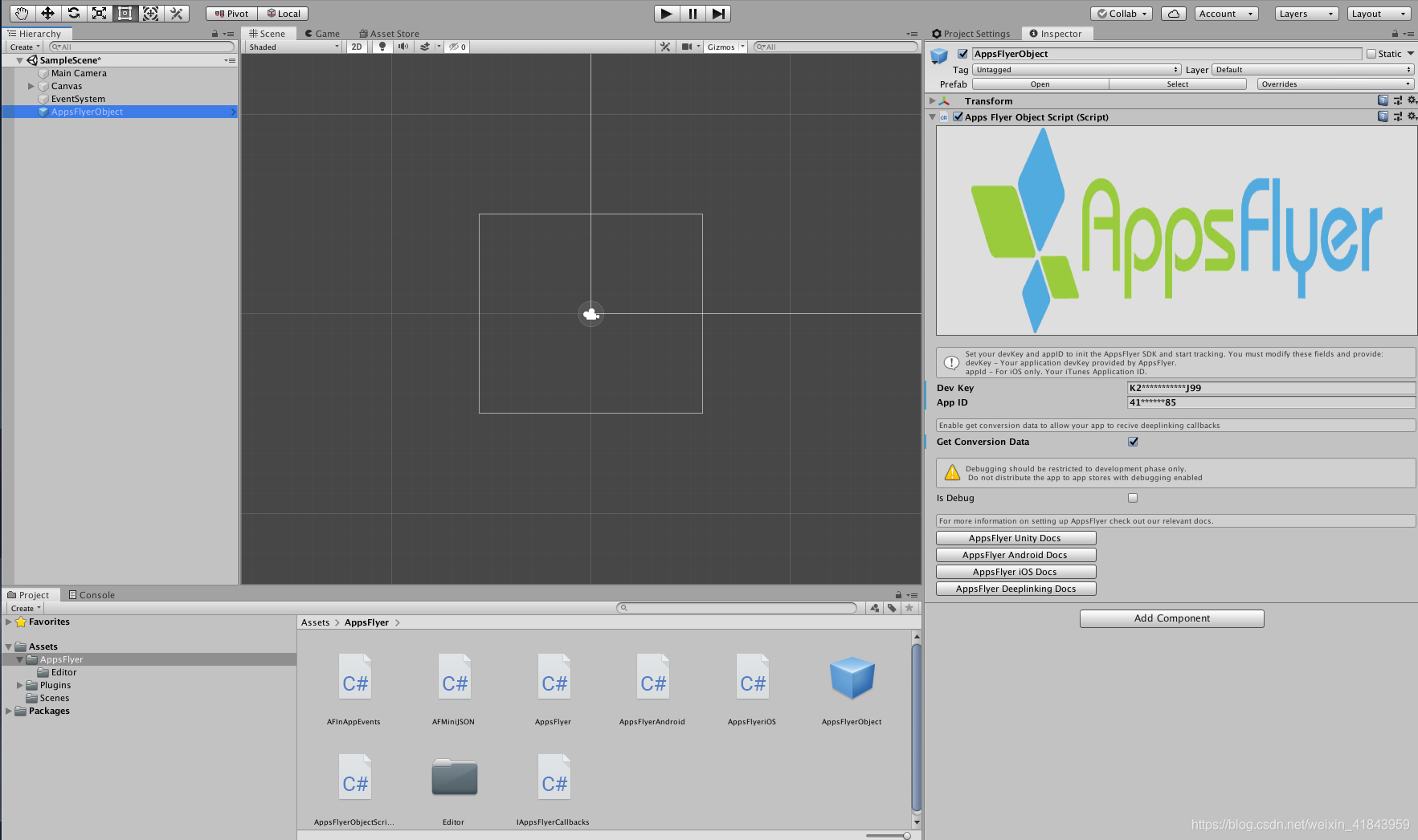This screenshot has width=1418, height=840.
Task: Click the AppsFlyerObject cube icon in Inspector
Action: click(x=939, y=56)
